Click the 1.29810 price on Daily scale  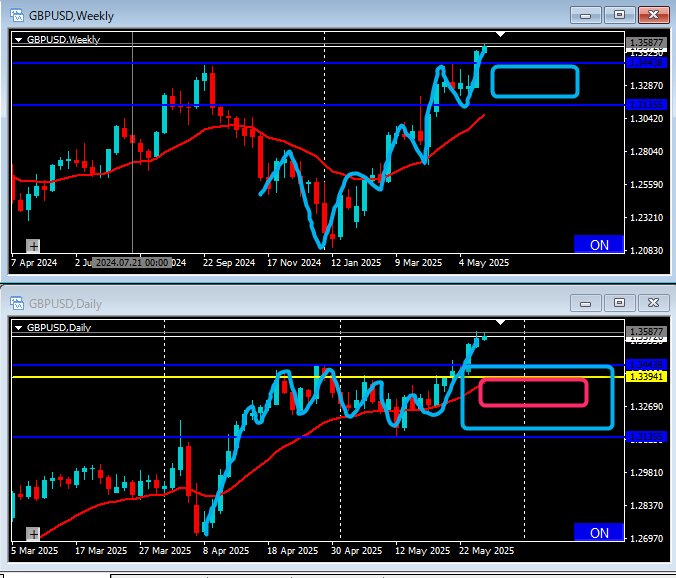646,472
